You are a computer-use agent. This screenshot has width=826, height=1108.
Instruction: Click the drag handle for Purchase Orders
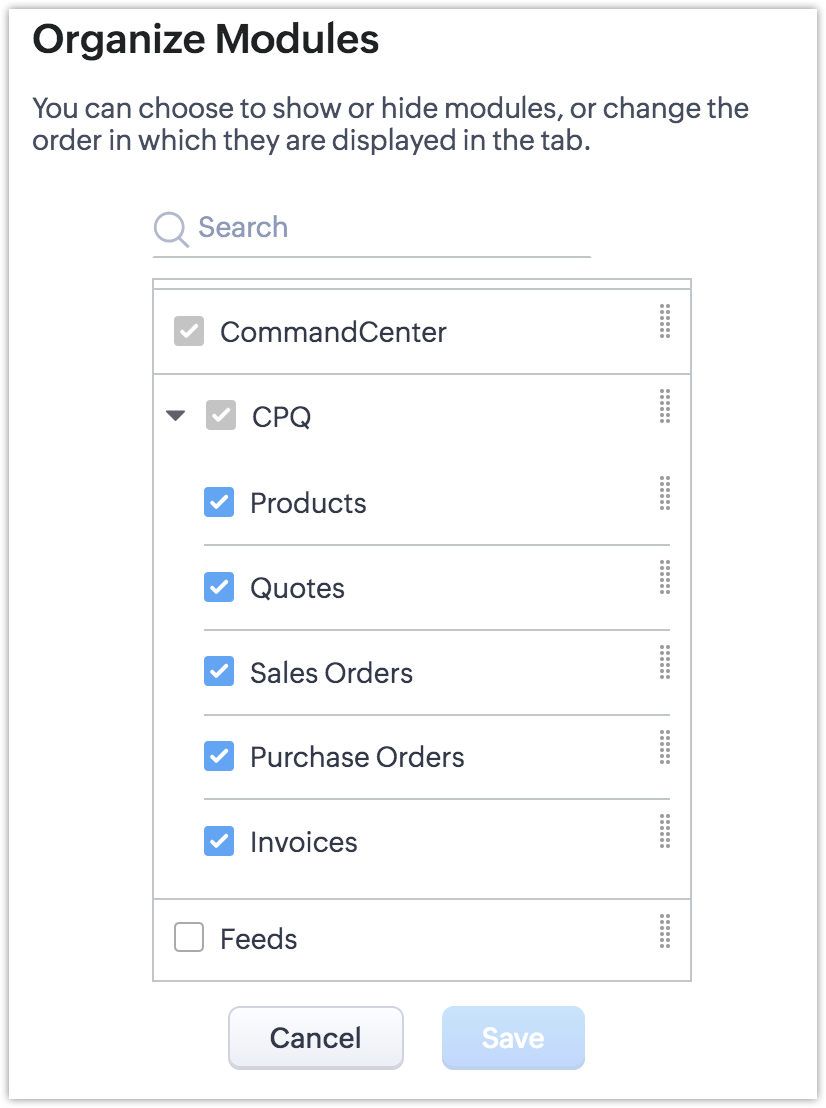click(665, 747)
